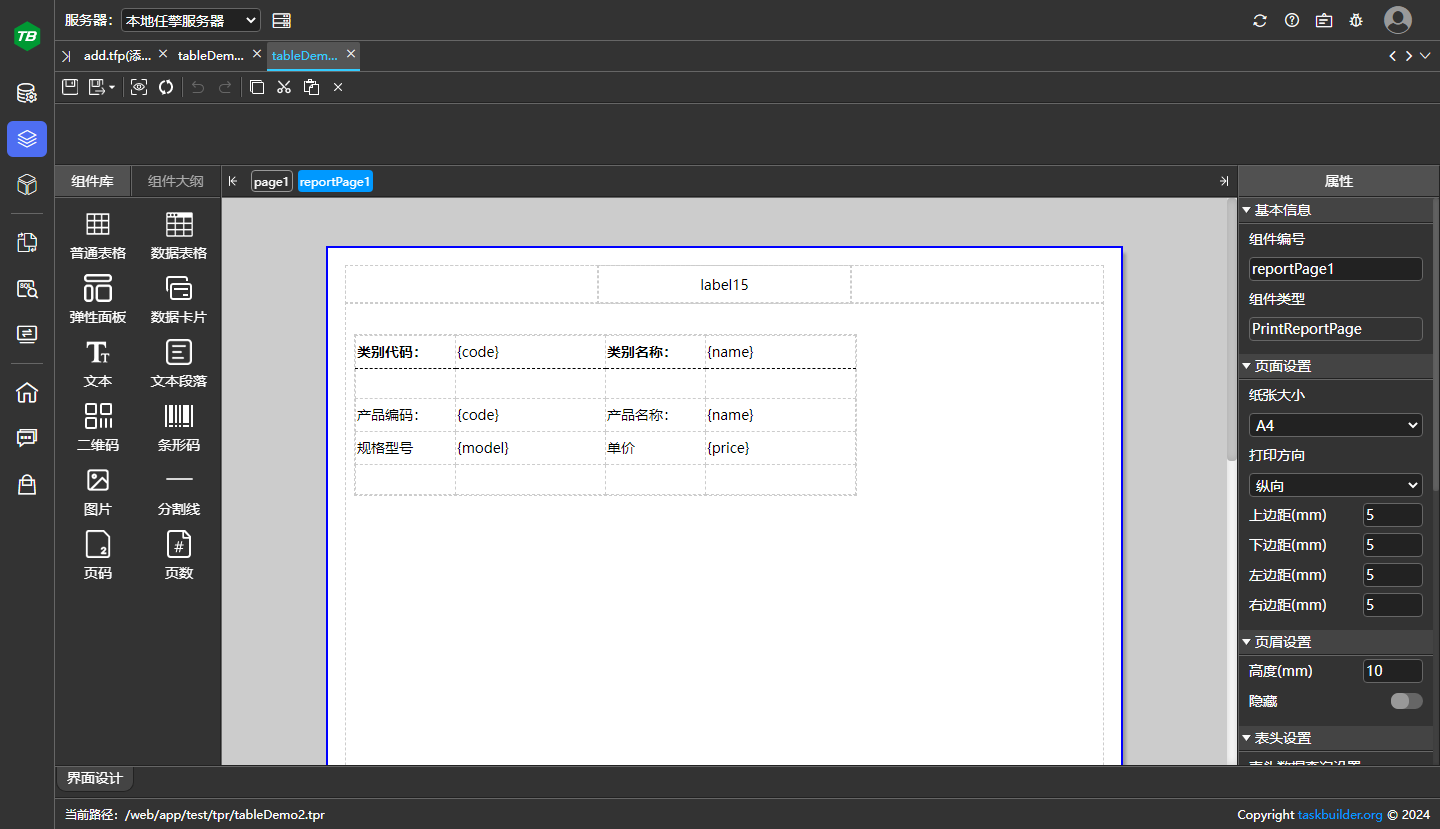
Task: Select the 条形码 barcode component
Action: (179, 428)
